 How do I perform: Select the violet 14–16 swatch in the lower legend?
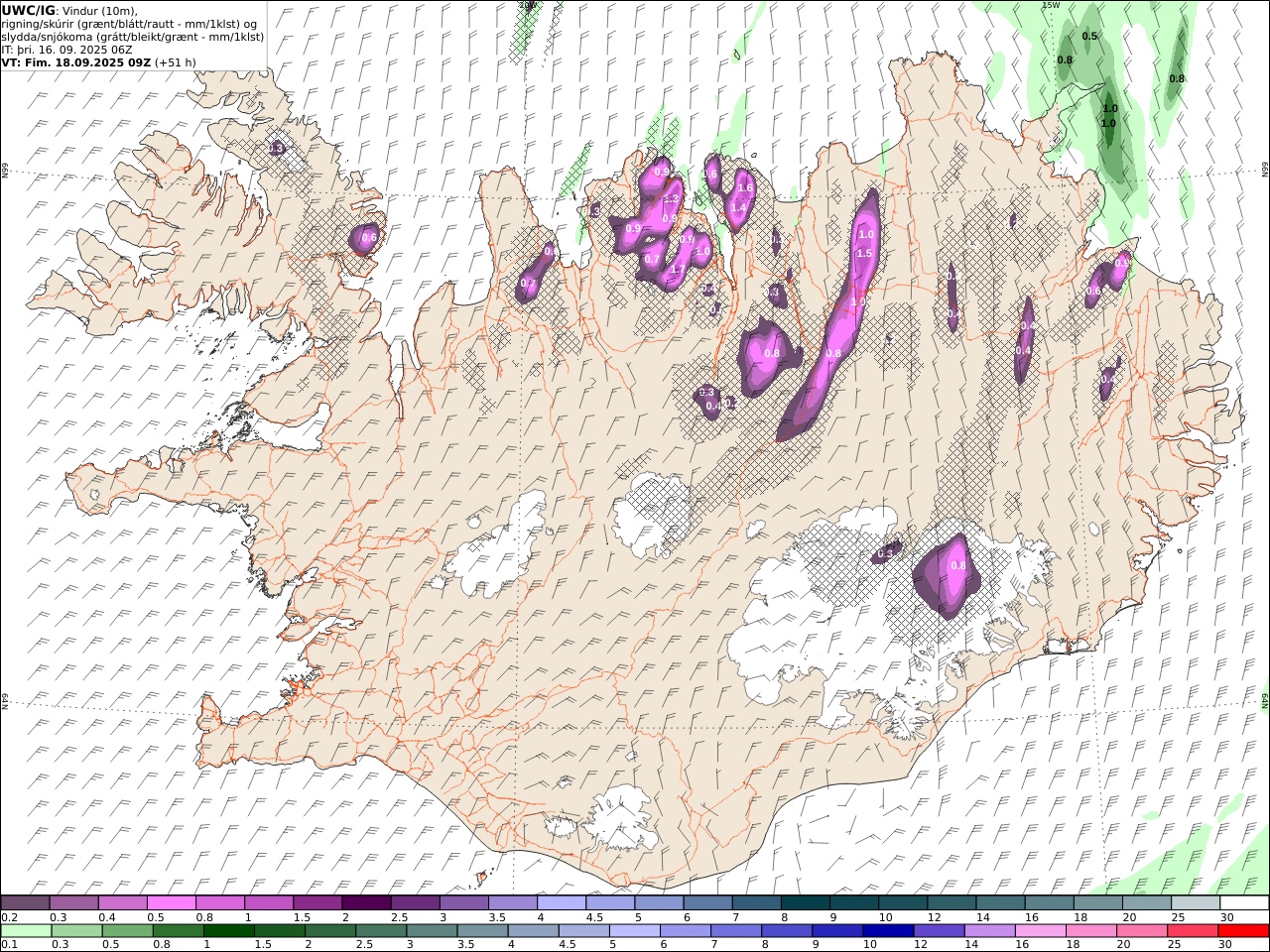pos(990,931)
